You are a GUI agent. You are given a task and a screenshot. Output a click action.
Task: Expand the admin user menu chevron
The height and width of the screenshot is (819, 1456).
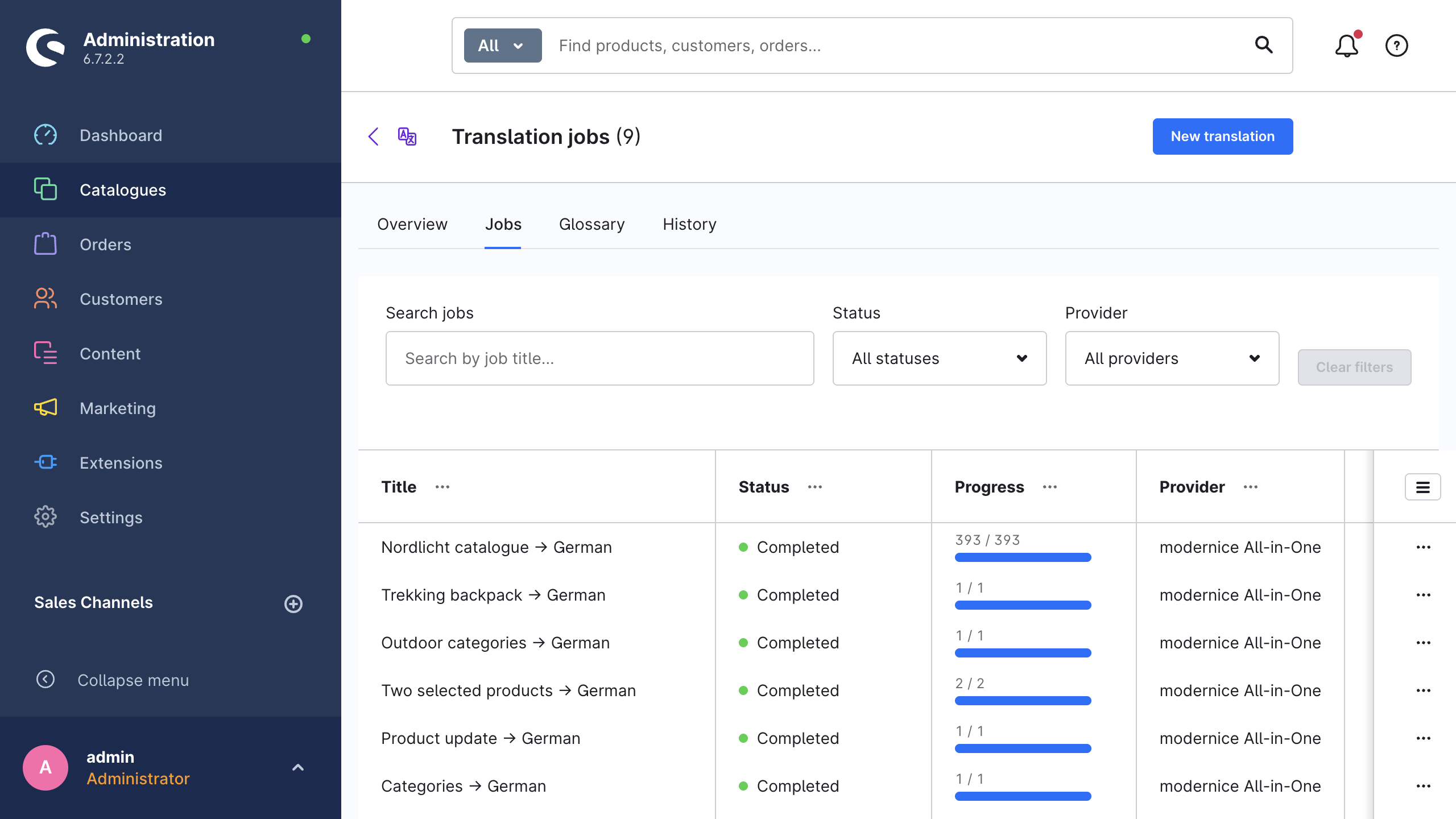(x=298, y=767)
